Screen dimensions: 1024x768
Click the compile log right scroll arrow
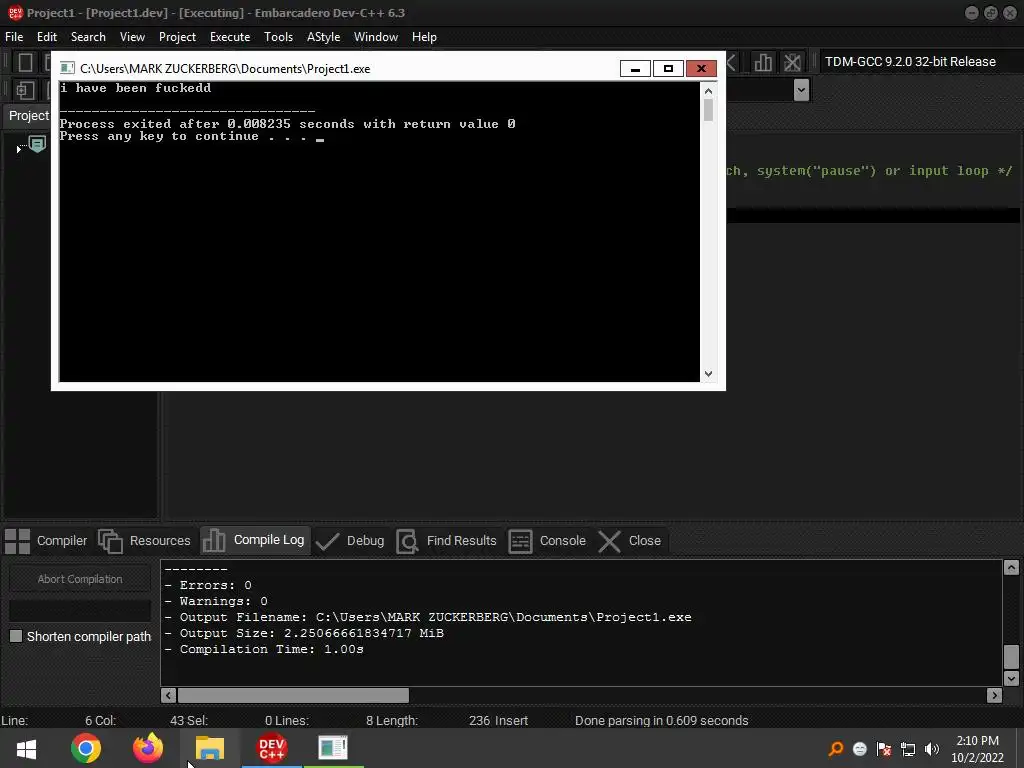pyautogui.click(x=994, y=696)
